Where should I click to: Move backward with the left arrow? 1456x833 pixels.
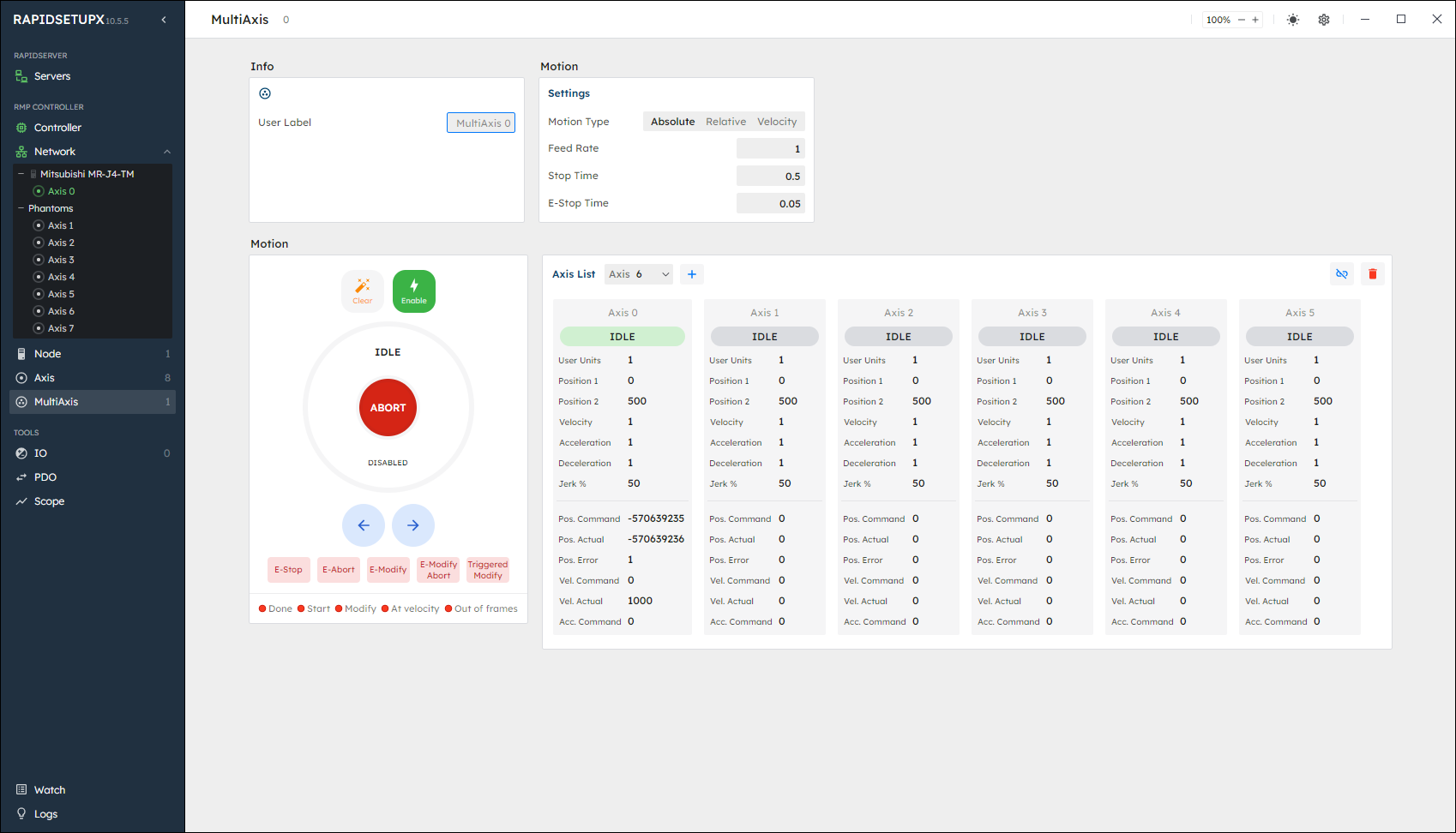click(x=364, y=525)
